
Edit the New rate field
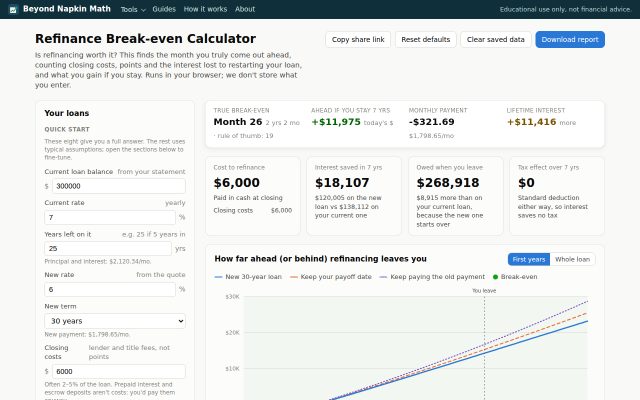coord(110,289)
